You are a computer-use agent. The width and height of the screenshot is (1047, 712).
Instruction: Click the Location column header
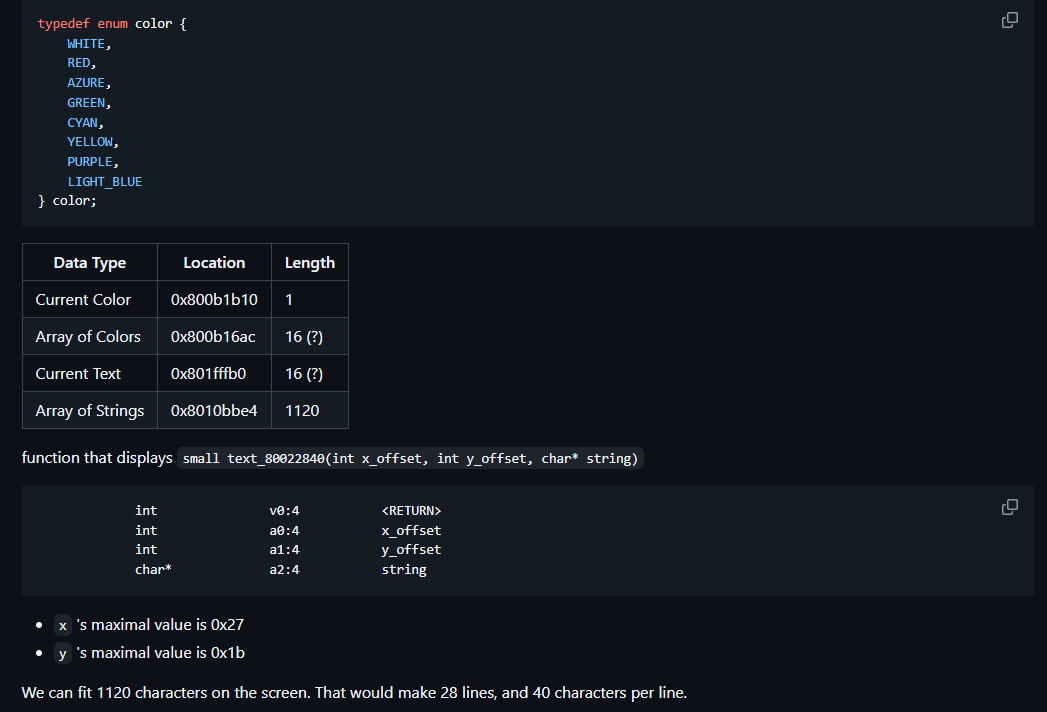(x=214, y=263)
